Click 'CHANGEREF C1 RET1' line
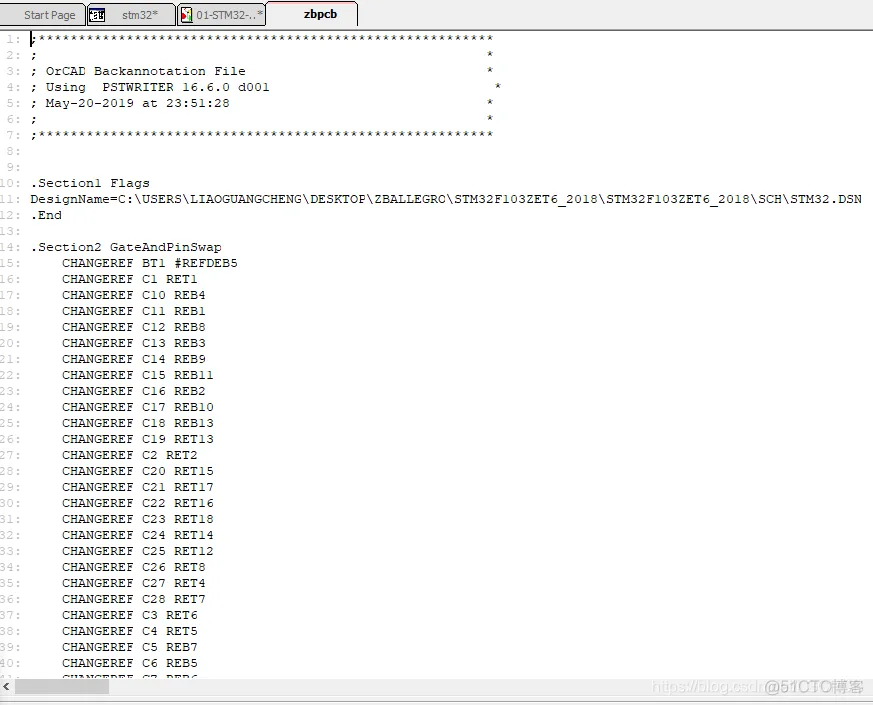 click(x=130, y=280)
